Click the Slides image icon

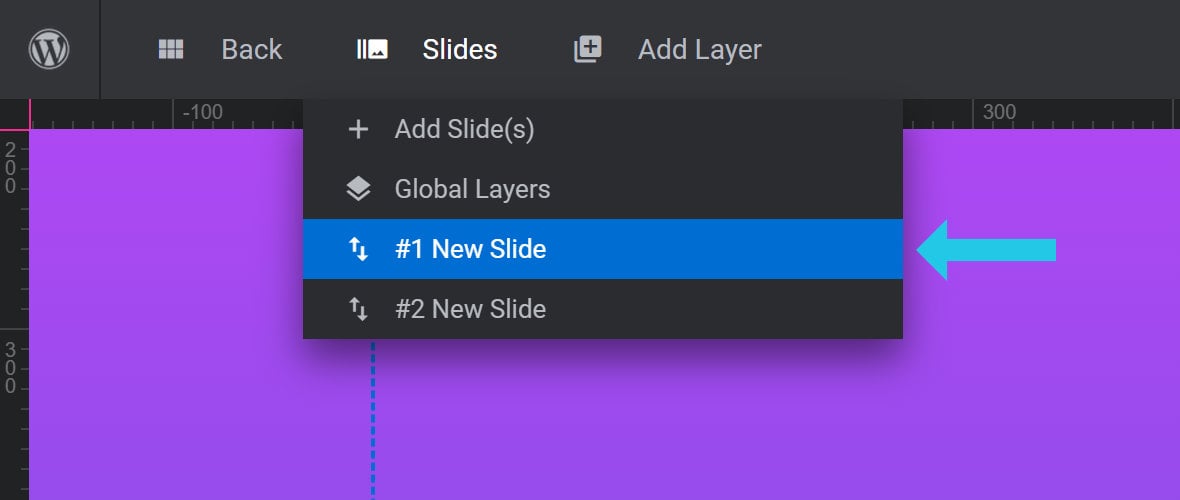(x=372, y=50)
